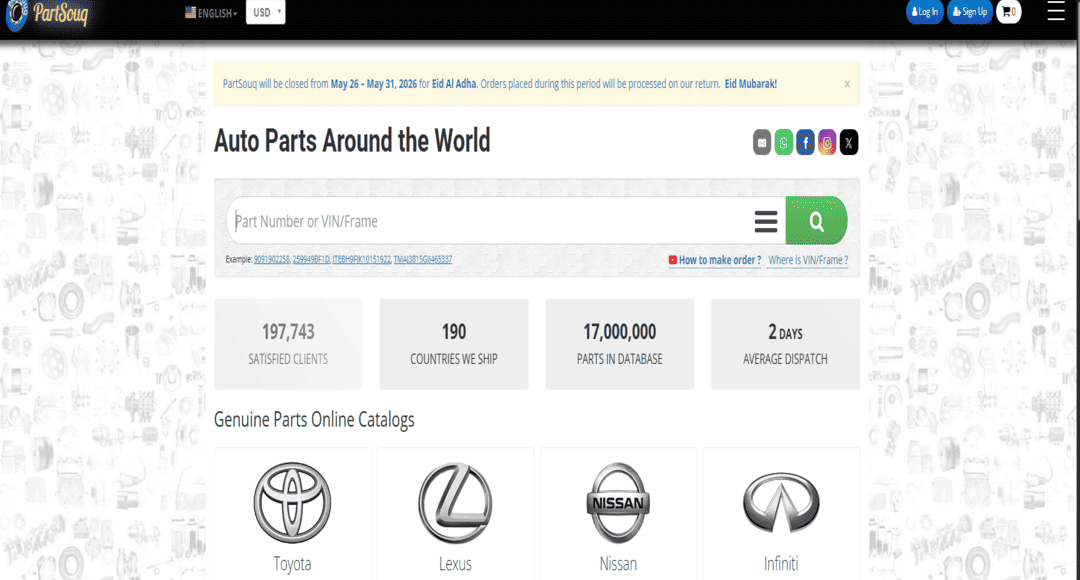Open the Instagram social icon

pyautogui.click(x=827, y=143)
